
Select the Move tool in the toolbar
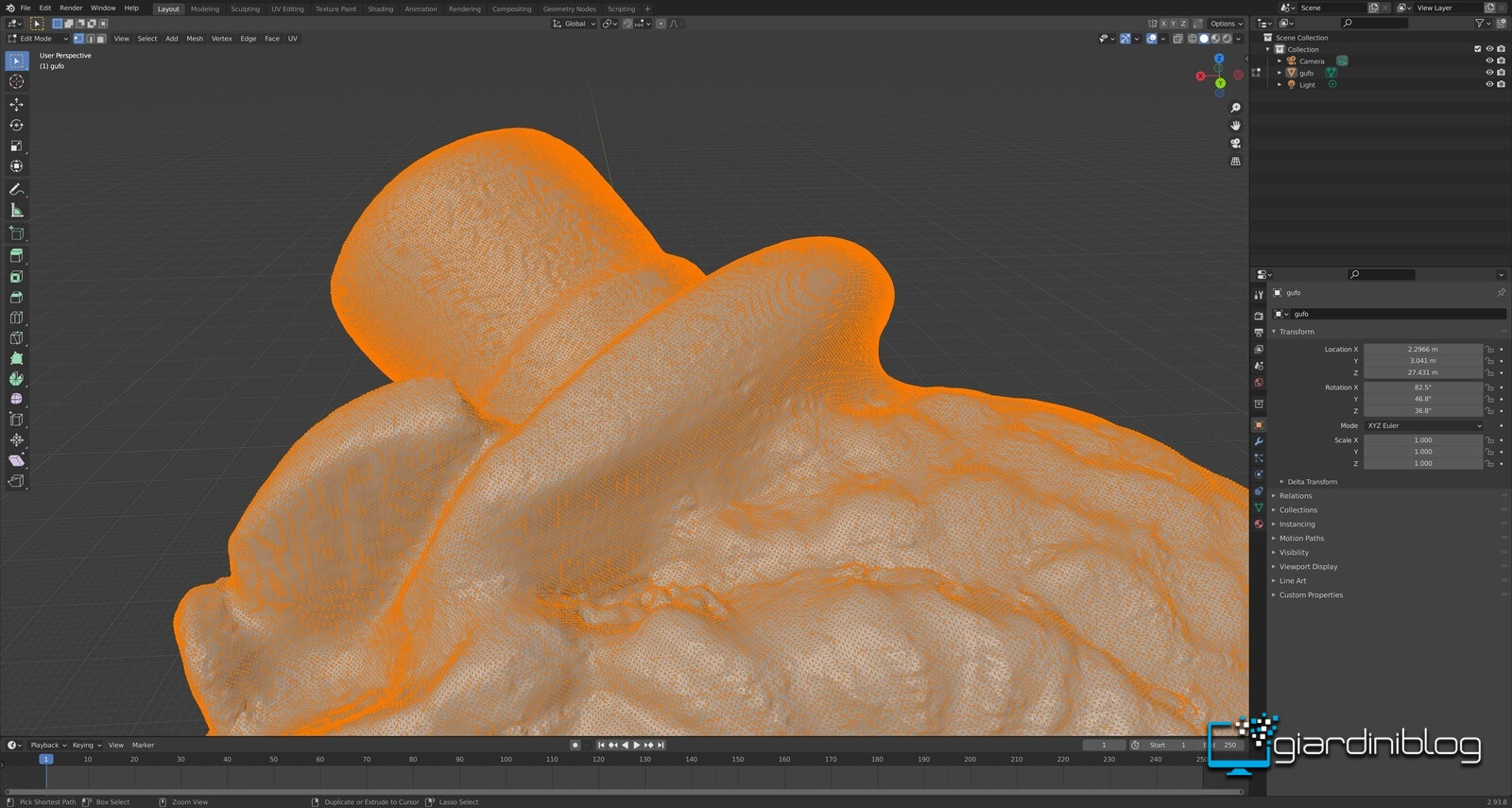click(16, 104)
